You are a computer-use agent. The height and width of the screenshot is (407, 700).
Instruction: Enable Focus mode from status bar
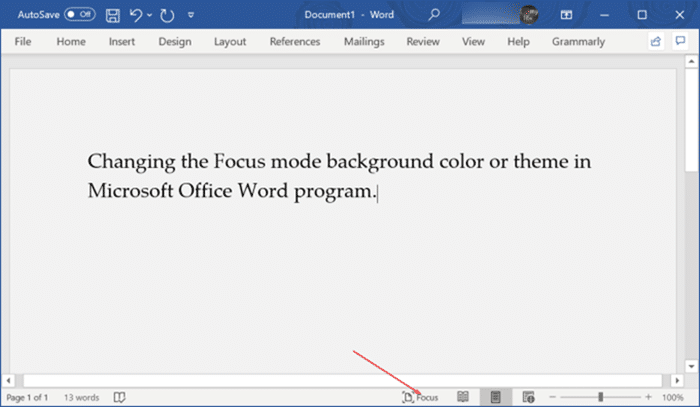coord(420,397)
